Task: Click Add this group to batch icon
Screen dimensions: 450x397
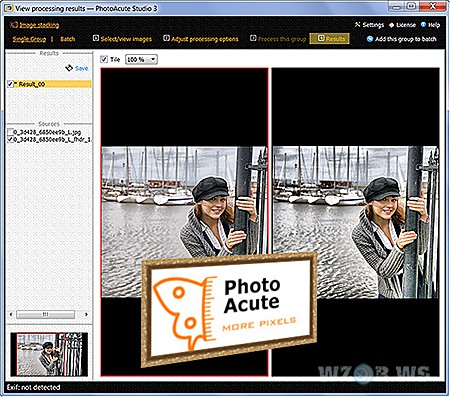Action: pos(370,39)
